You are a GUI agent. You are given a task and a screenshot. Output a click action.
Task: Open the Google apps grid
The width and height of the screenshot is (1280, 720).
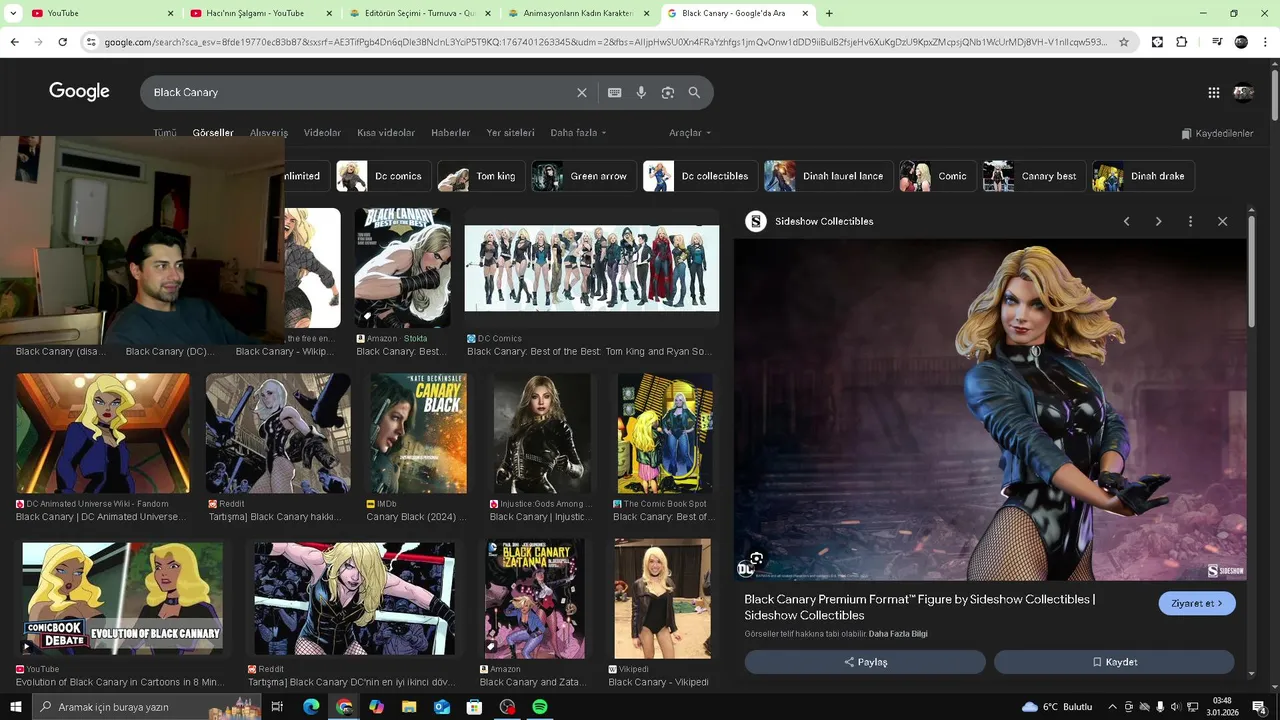click(x=1214, y=92)
